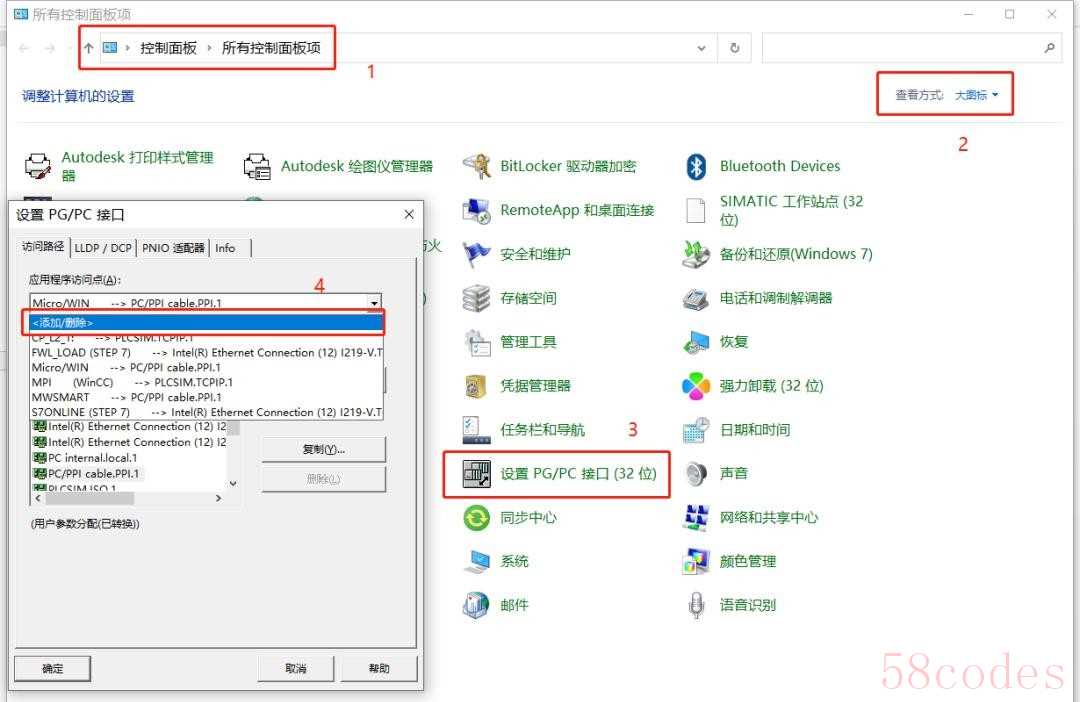Switch to the 访问路径 tab
The image size is (1080, 702).
point(43,247)
